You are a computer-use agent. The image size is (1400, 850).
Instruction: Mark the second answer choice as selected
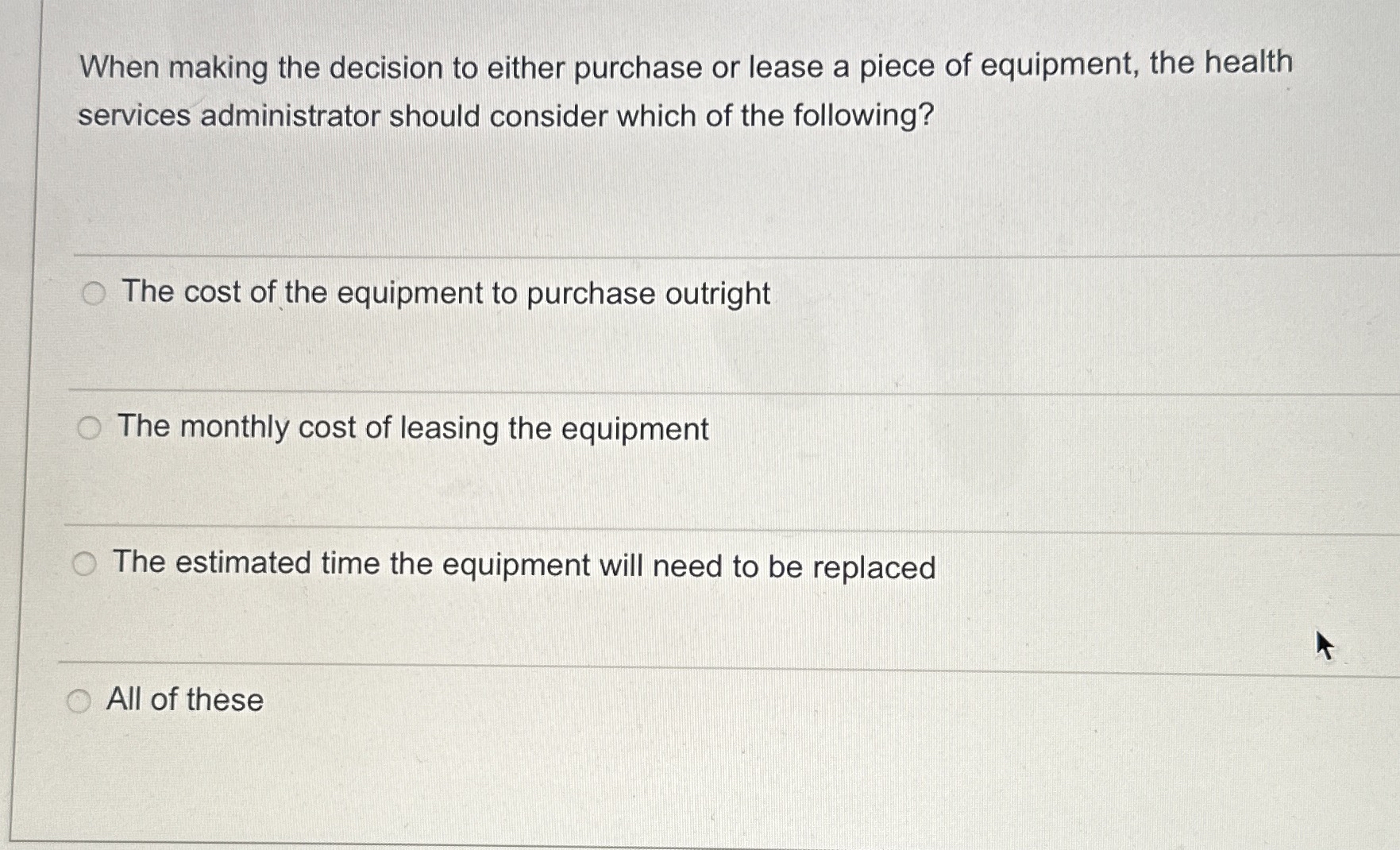point(90,428)
